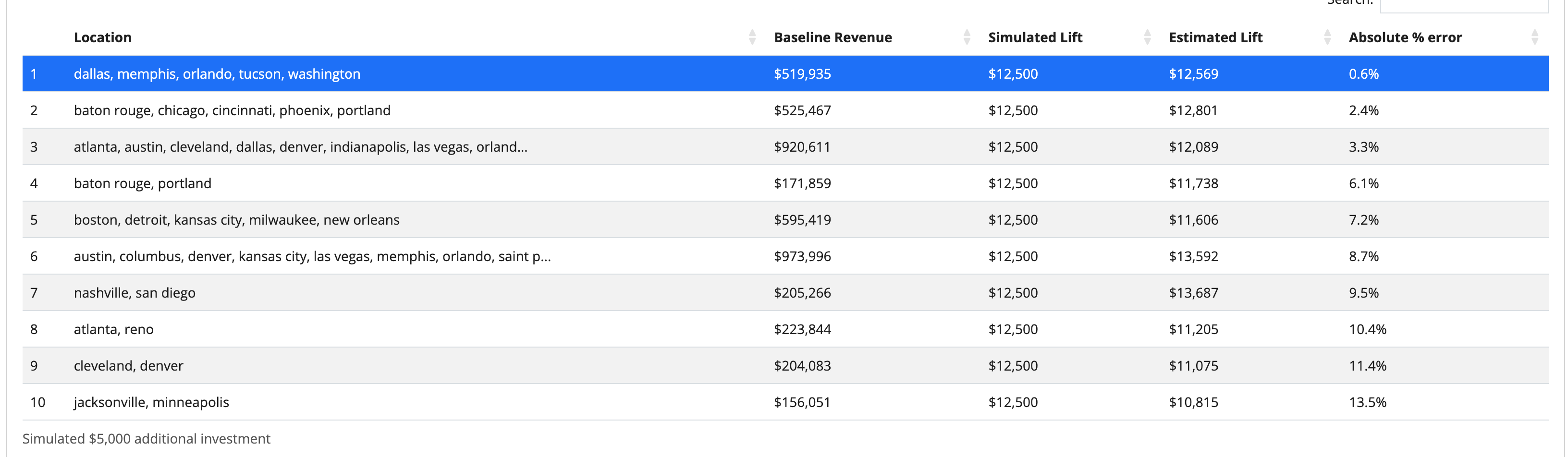
Task: Select row 2 baton rouge, chicago group
Action: click(x=232, y=110)
